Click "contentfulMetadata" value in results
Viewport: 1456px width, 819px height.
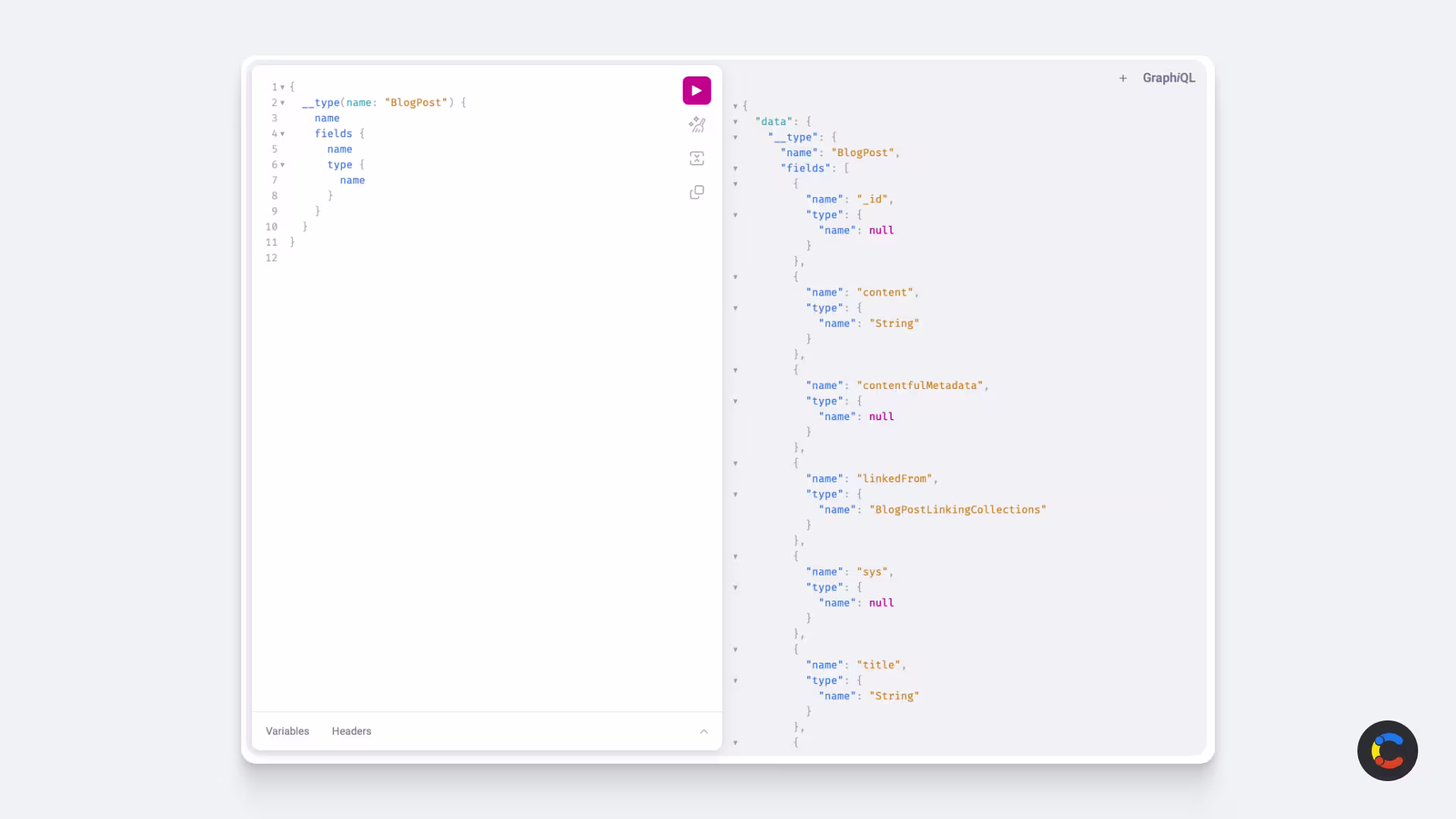point(920,385)
